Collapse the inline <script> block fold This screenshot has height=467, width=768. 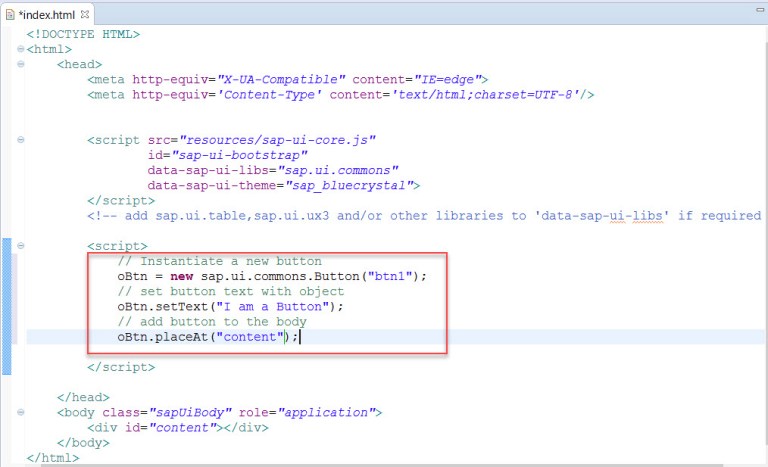(x=21, y=246)
